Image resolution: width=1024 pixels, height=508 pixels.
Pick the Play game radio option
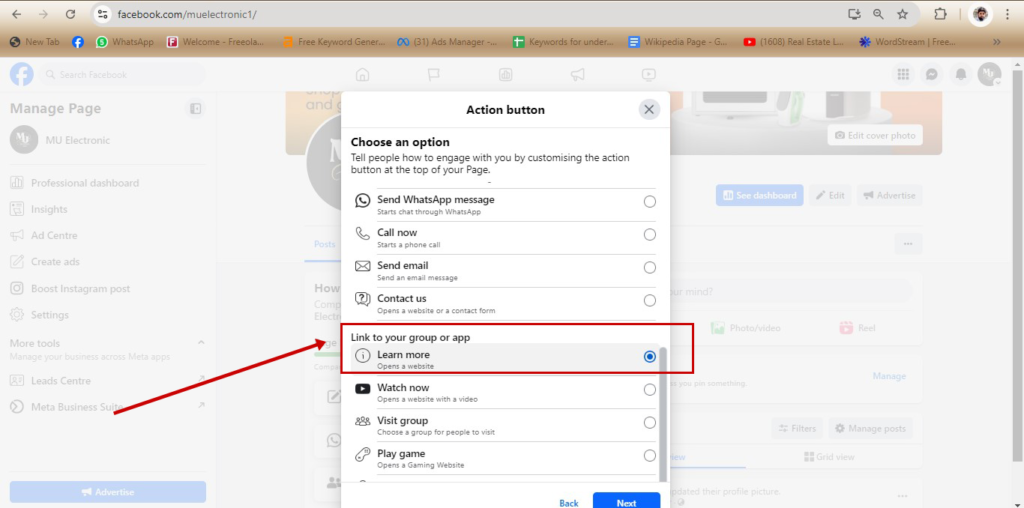pos(649,455)
